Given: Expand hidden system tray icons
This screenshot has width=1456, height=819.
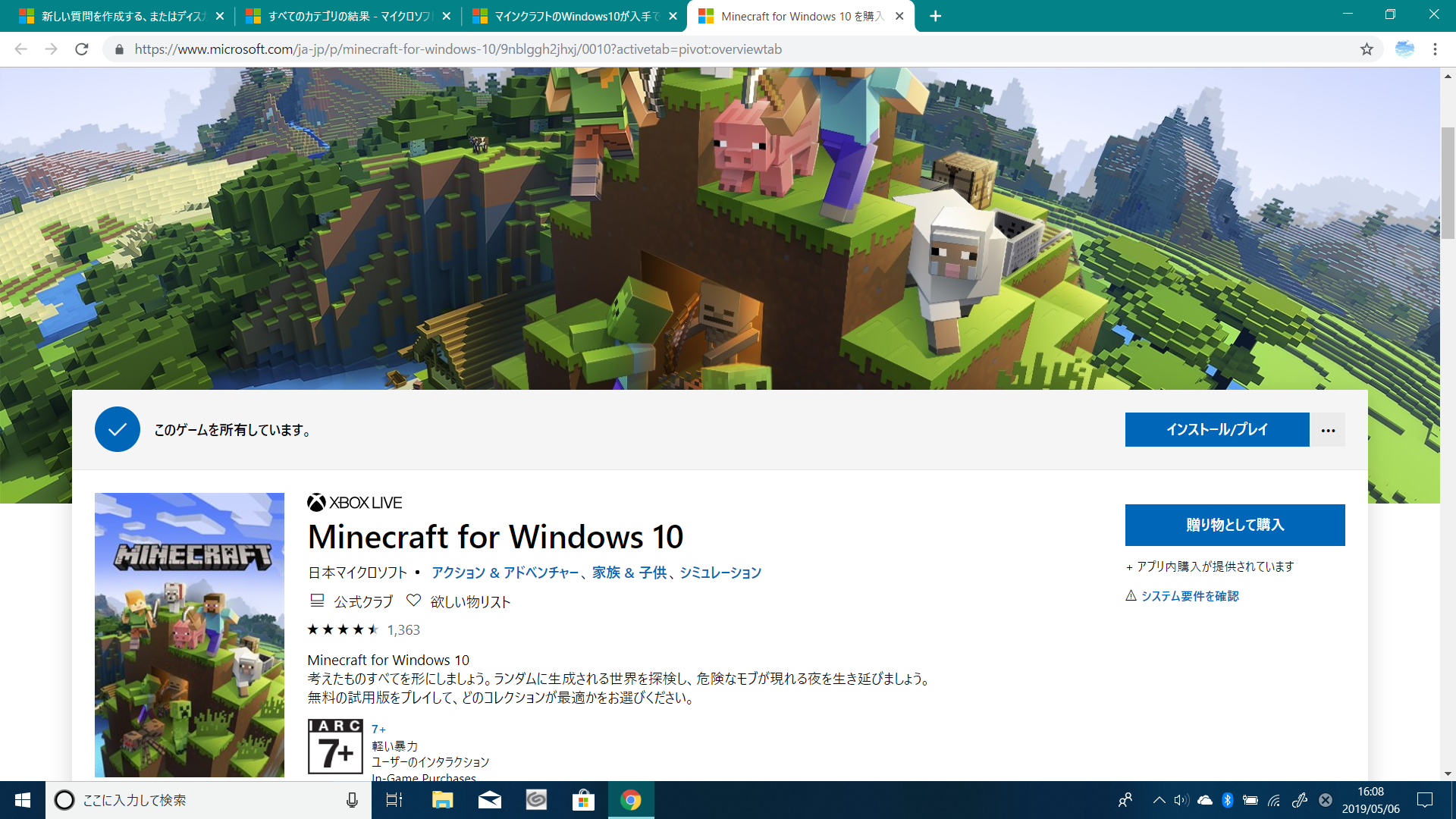Looking at the screenshot, I should coord(1159,800).
